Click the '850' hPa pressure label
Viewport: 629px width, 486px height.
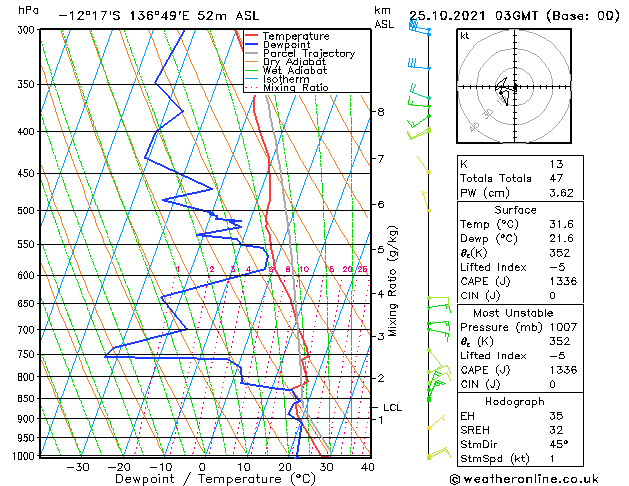pyautogui.click(x=28, y=399)
